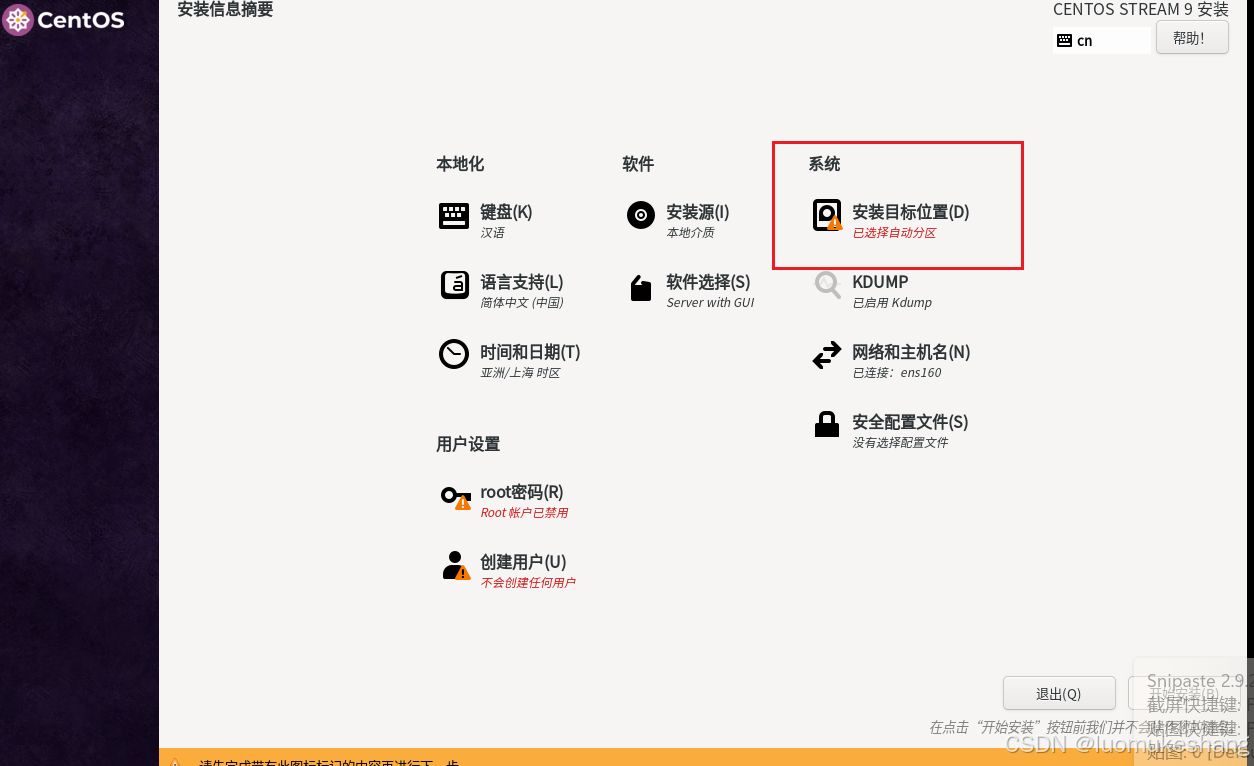This screenshot has width=1254, height=766.
Task: Open Language Support (语言支持) icon
Action: point(454,285)
